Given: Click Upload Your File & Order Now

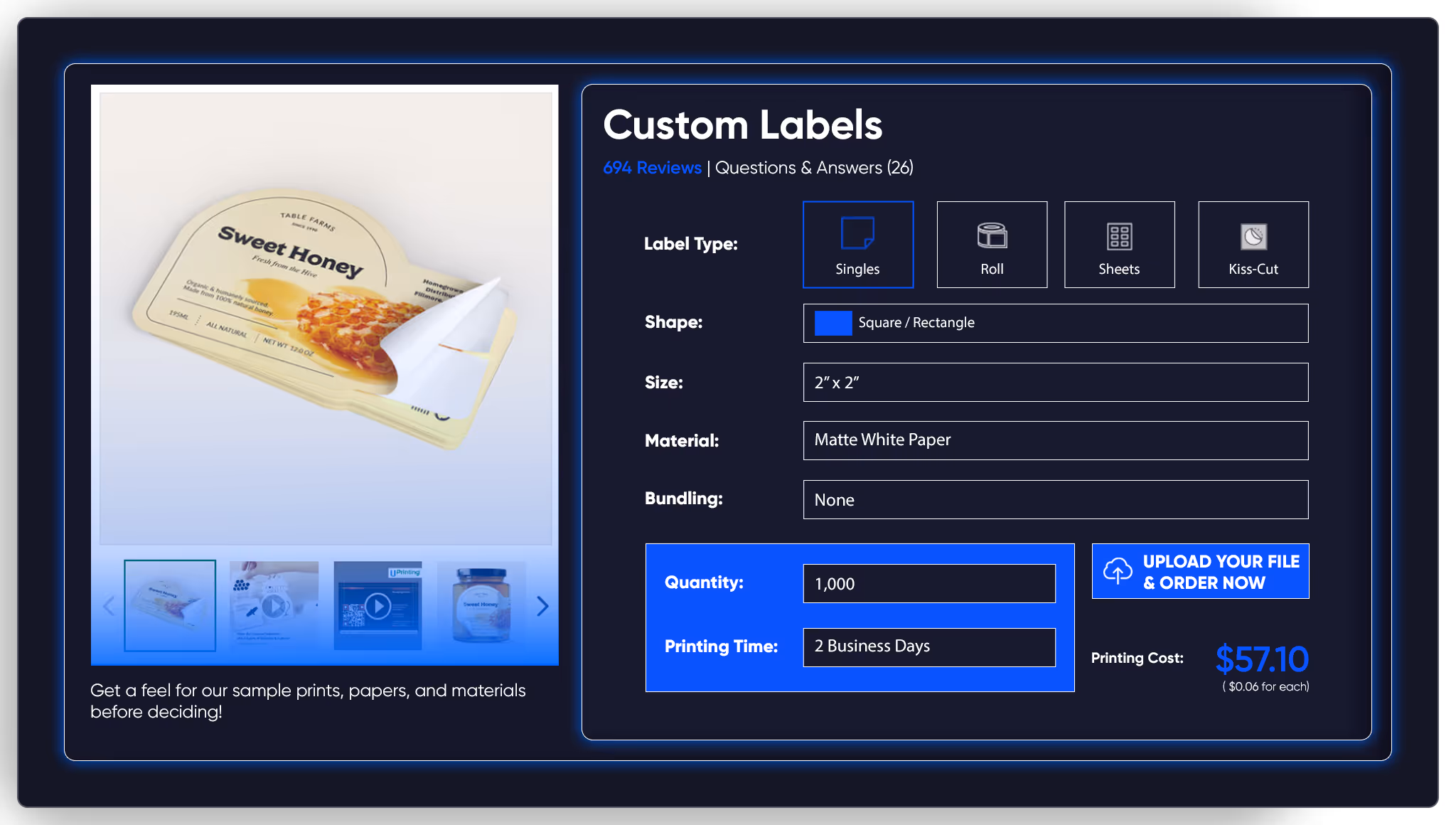Looking at the screenshot, I should point(1199,570).
